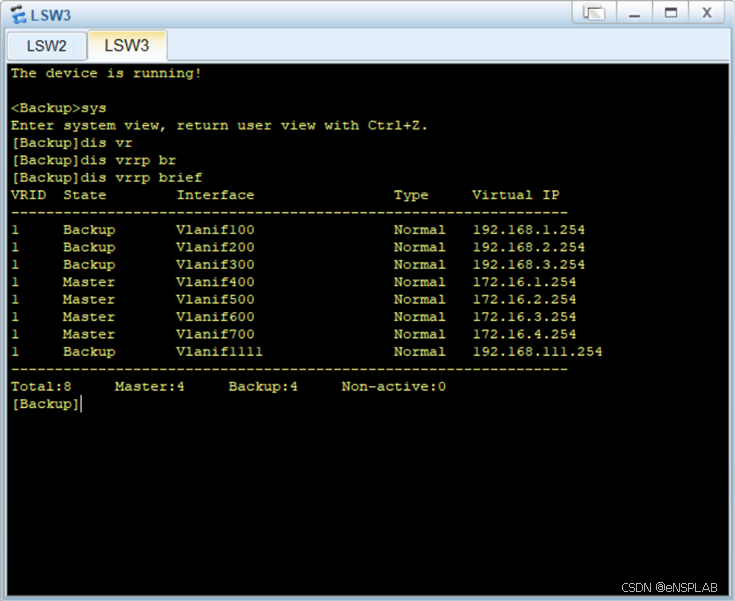Click virtual IP 172.16.2.254
This screenshot has height=601, width=735.
point(525,299)
